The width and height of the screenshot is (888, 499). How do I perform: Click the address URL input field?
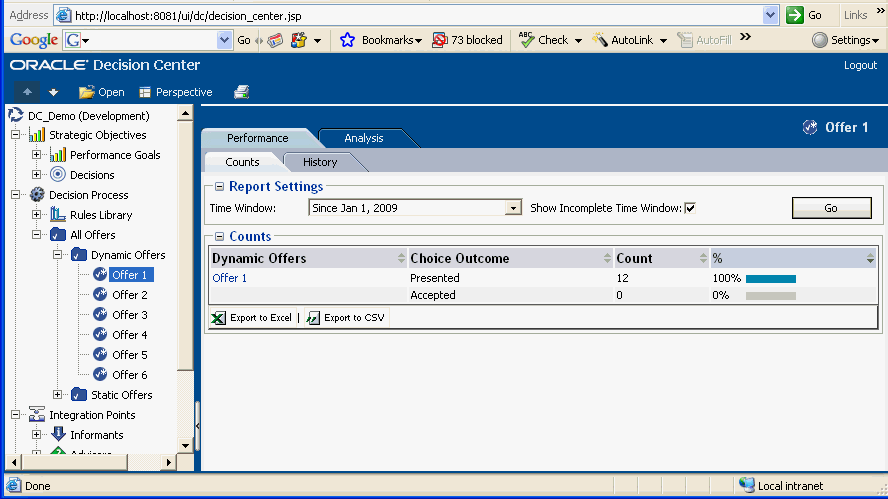[417, 16]
